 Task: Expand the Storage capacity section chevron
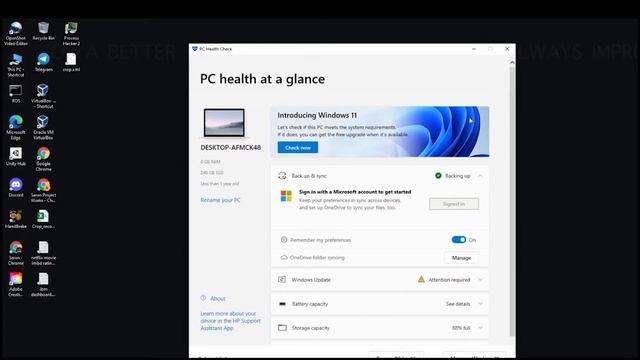click(x=480, y=328)
